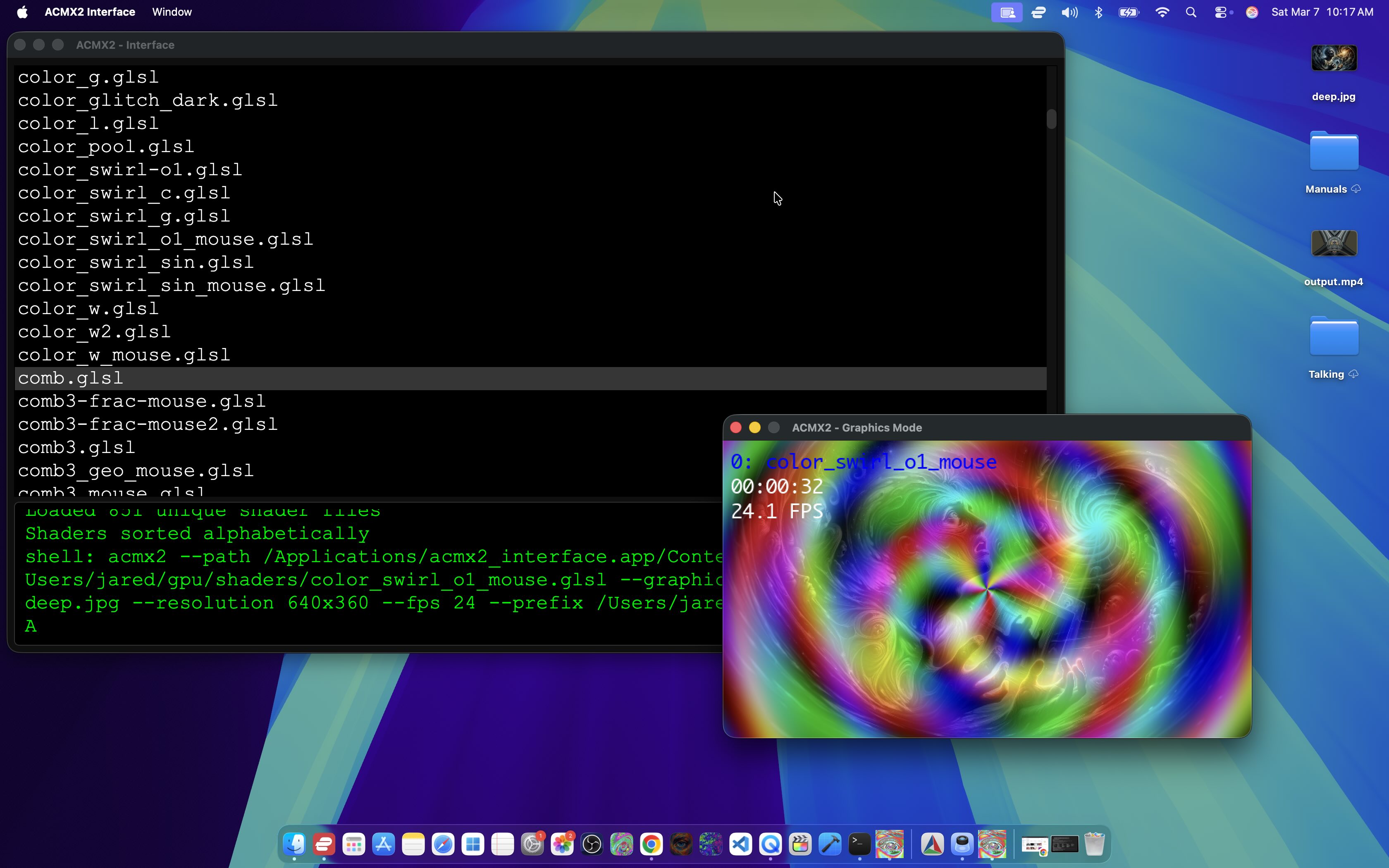Select color_swirl_o1_mouse.glsl row in shader list
Viewport: 1389px width, 868px height.
tap(530, 239)
